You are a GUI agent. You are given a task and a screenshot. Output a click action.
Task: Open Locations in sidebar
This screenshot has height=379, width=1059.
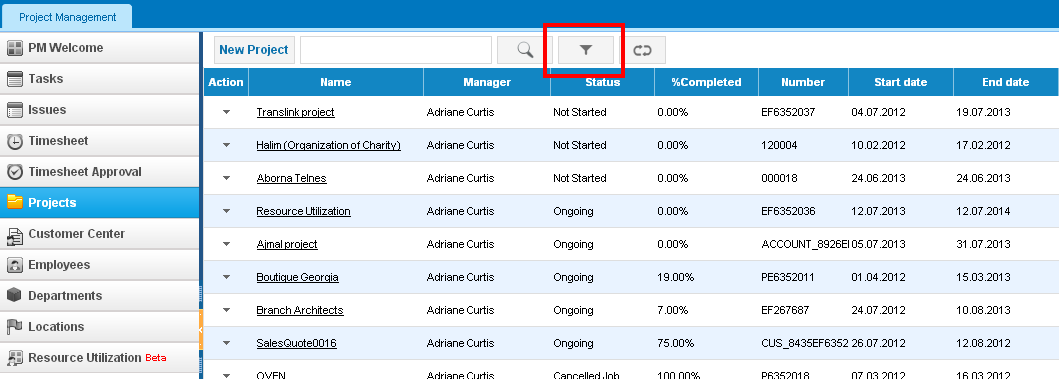pyautogui.click(x=99, y=327)
